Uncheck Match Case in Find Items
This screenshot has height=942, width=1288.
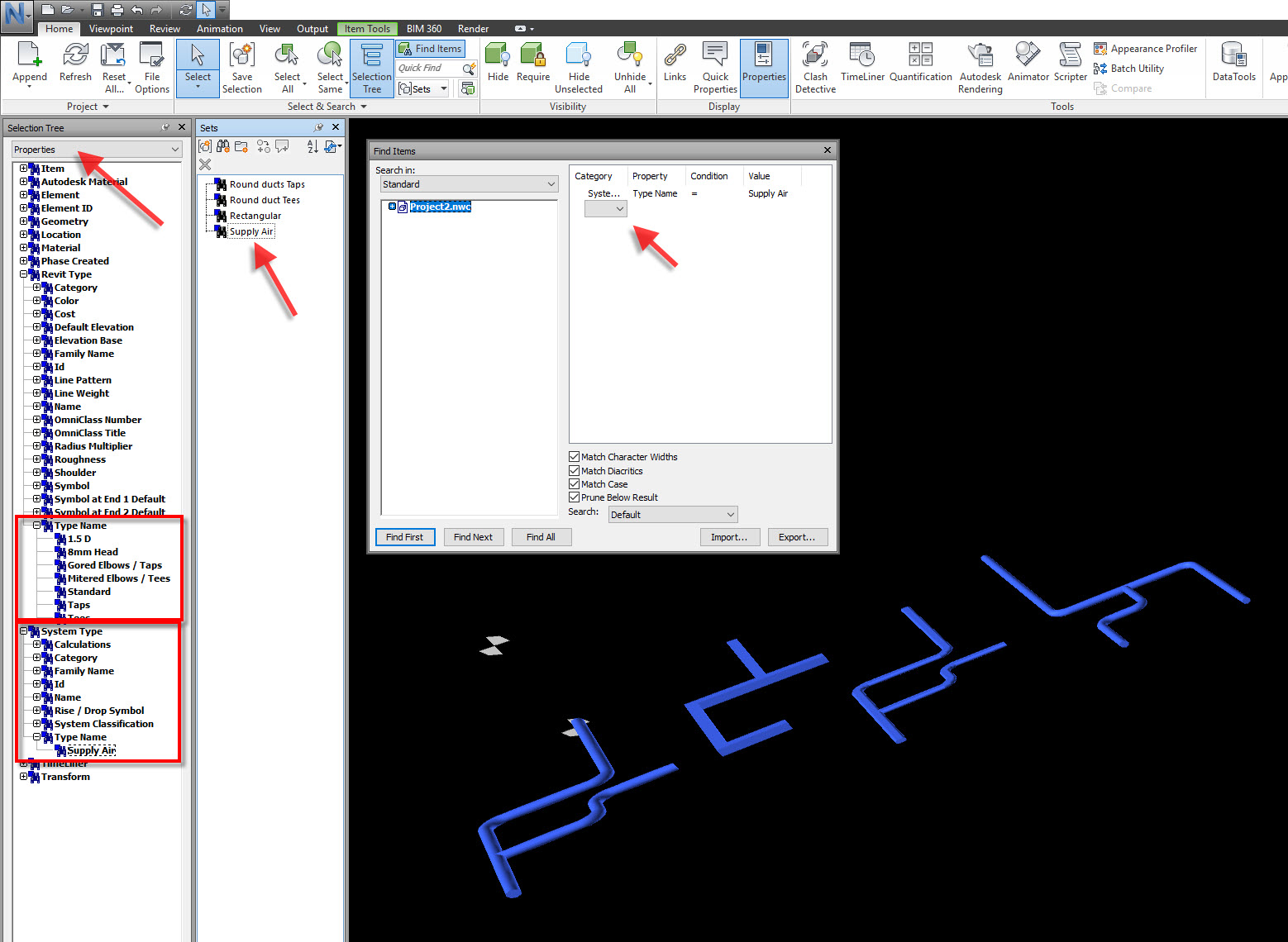tap(575, 484)
